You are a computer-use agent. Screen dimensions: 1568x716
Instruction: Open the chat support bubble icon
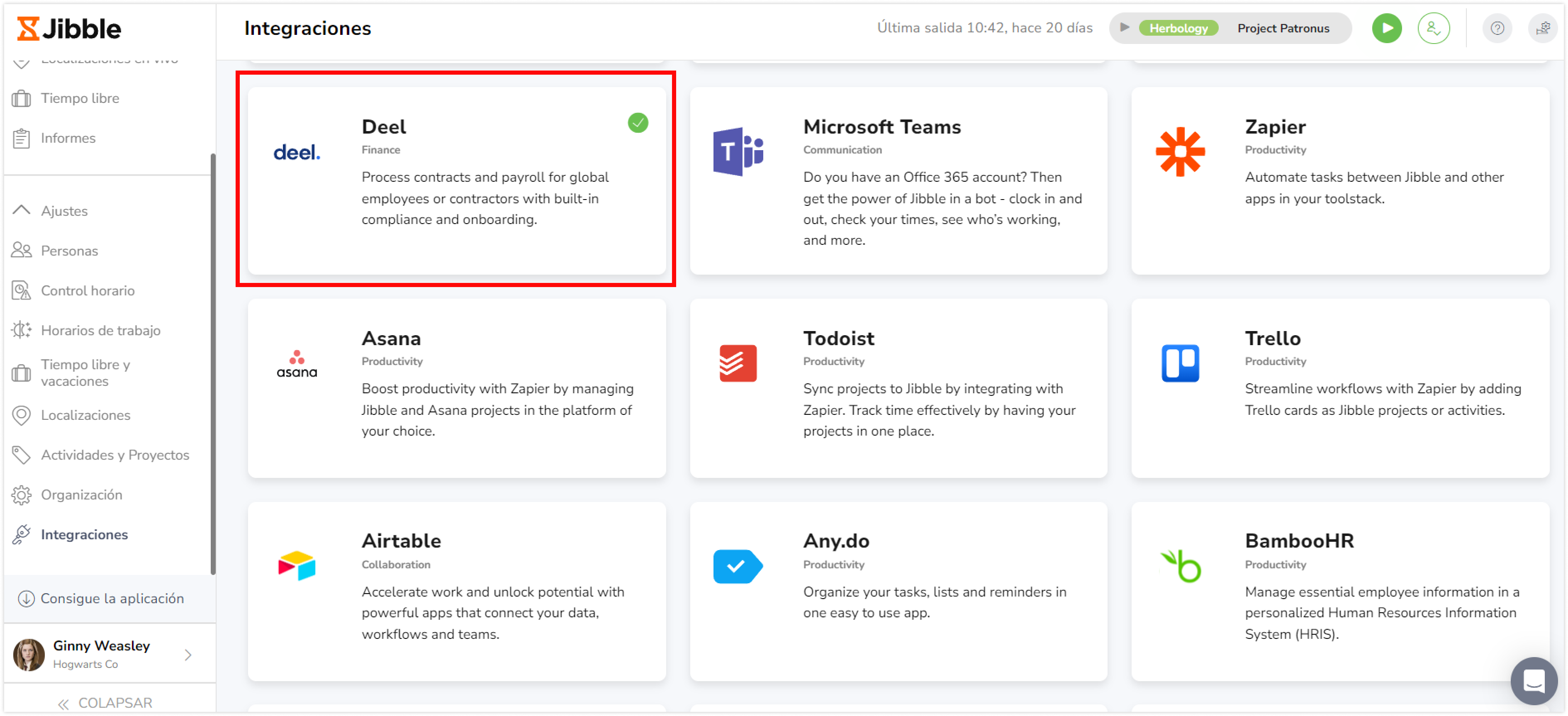(1533, 680)
